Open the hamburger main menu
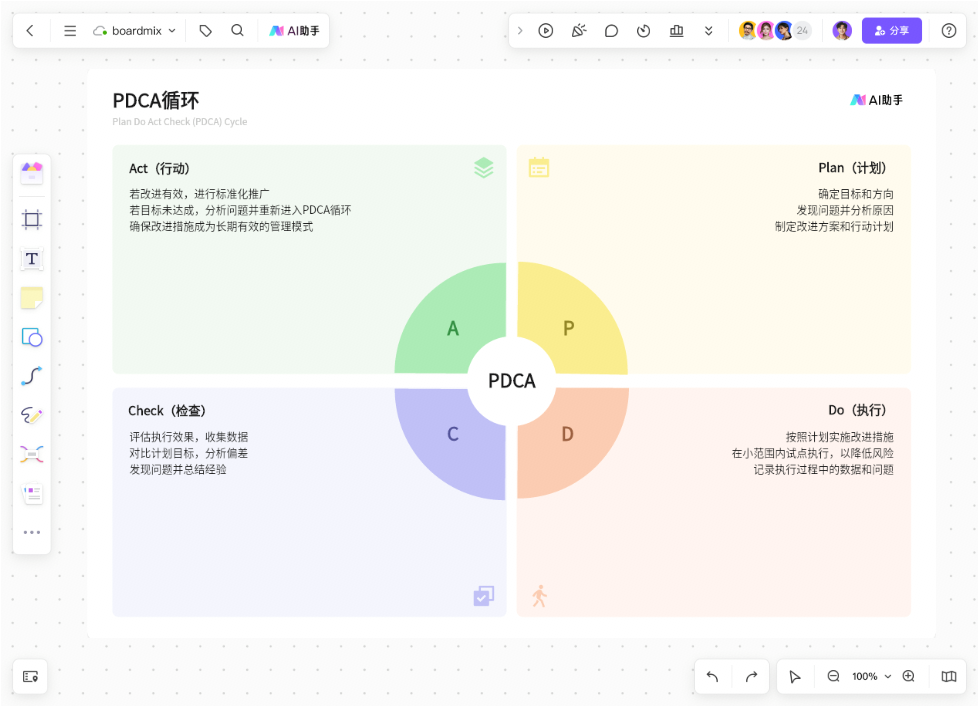 [x=70, y=31]
